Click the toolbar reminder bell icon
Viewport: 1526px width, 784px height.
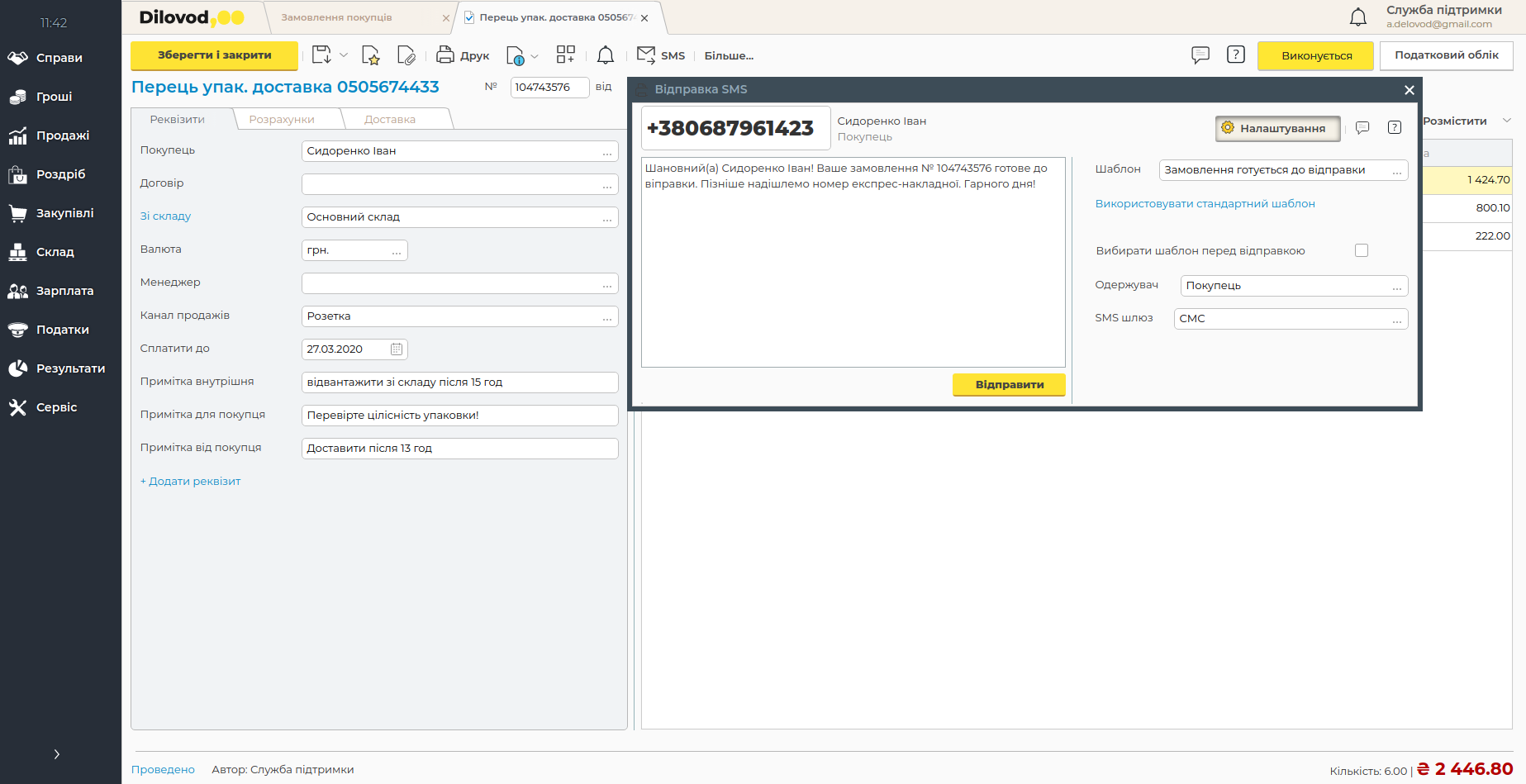click(606, 55)
